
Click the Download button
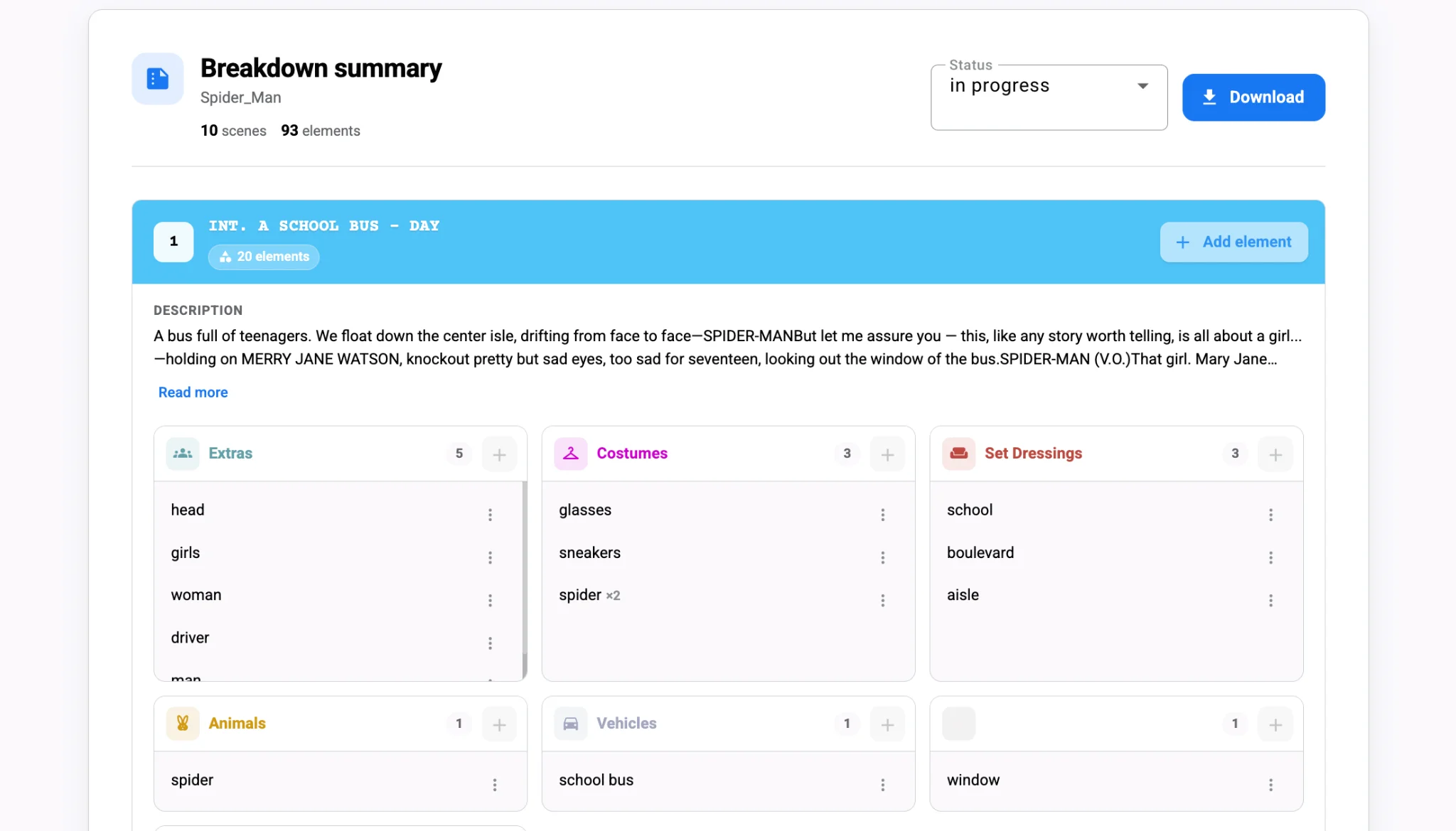point(1253,97)
